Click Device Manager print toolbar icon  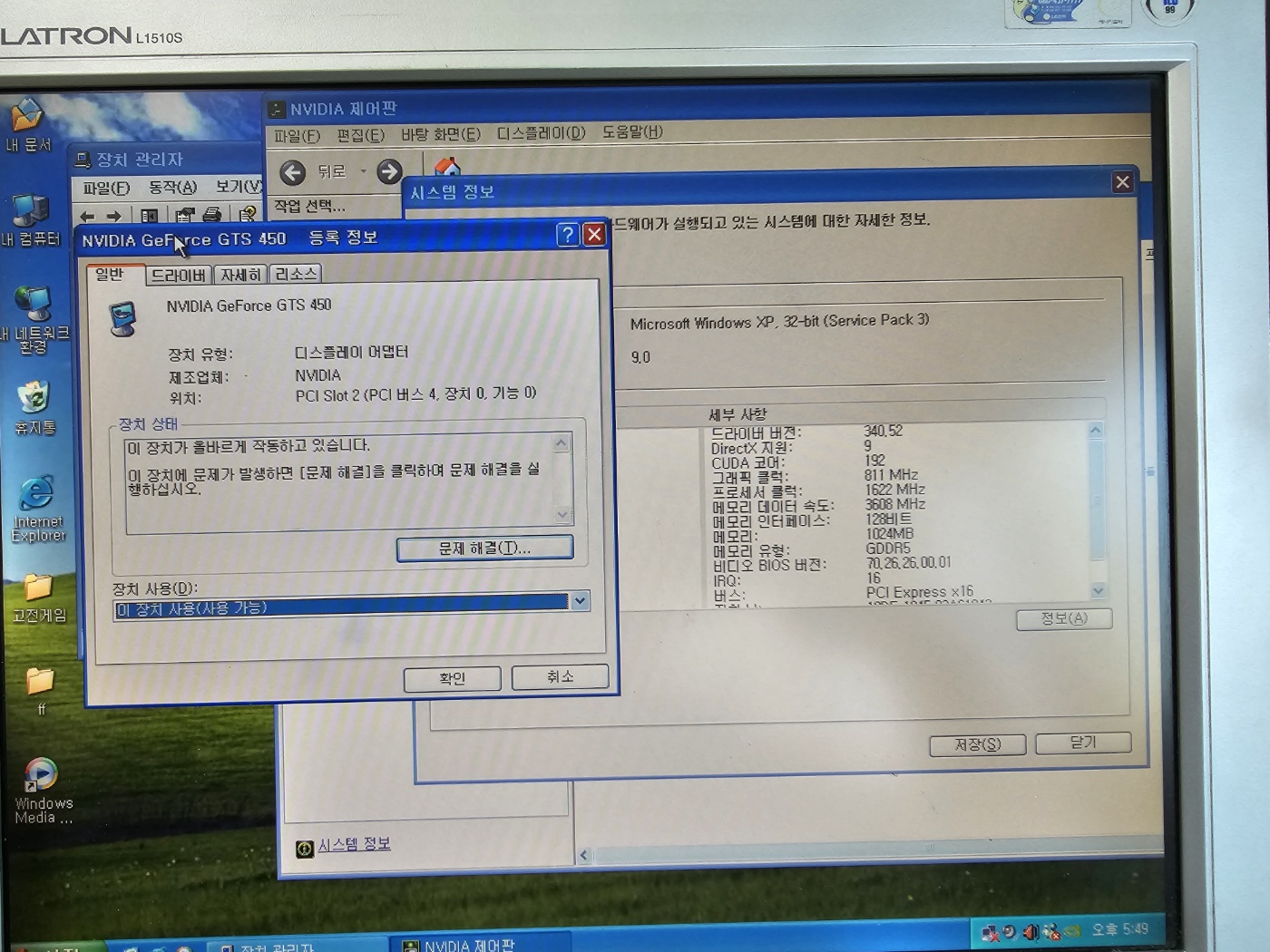tap(212, 215)
